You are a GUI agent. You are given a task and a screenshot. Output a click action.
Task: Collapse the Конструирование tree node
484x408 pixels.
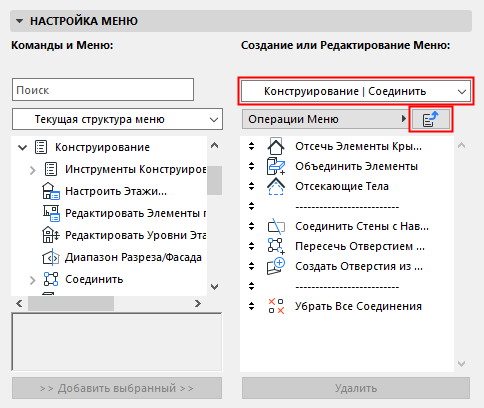tap(23, 147)
